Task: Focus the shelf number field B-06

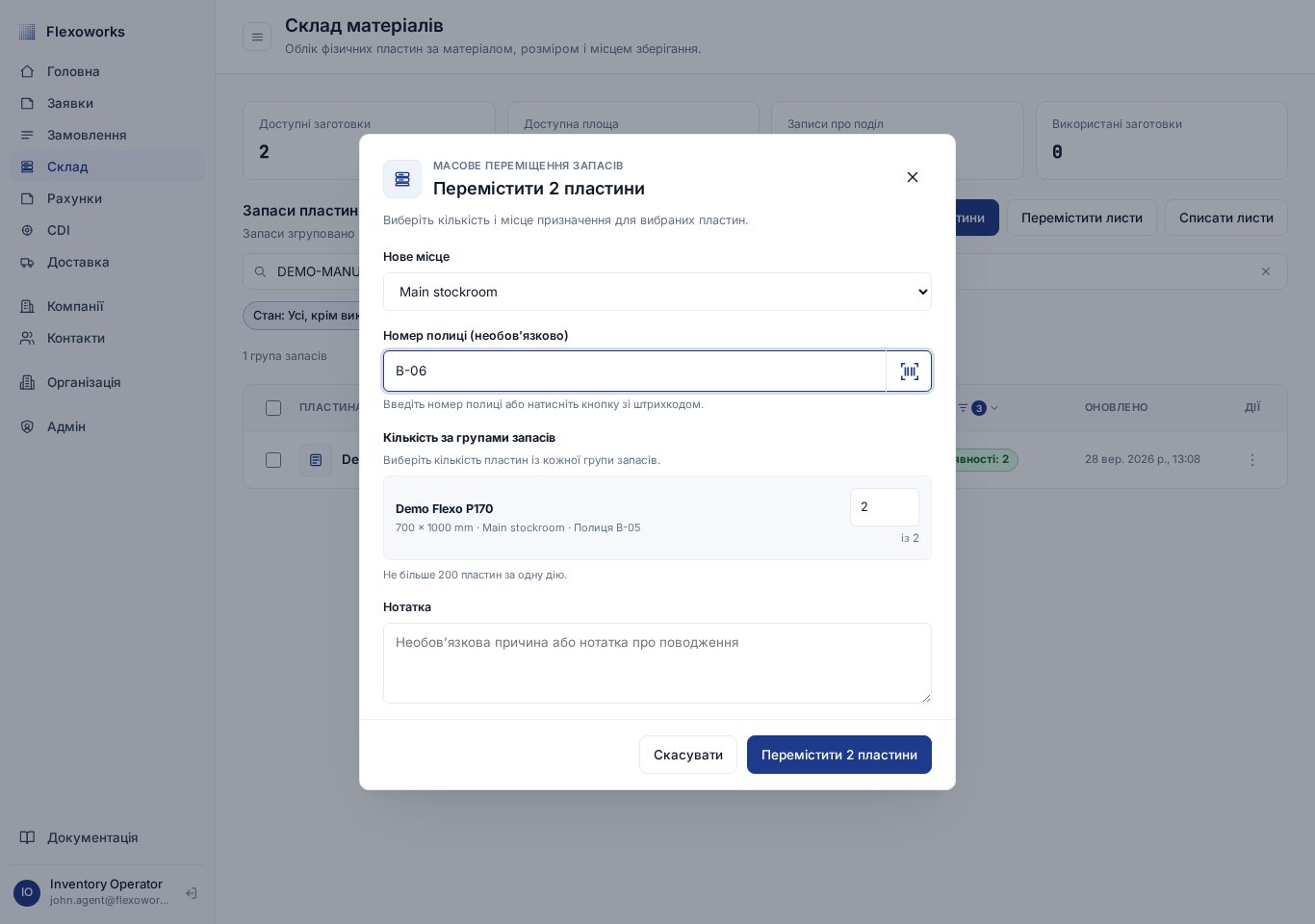Action: tap(635, 372)
